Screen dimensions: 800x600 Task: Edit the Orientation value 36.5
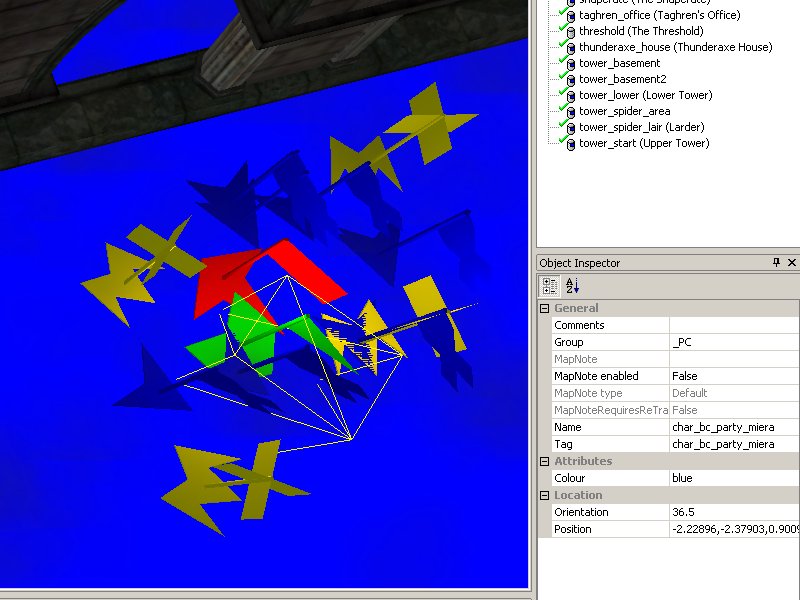coord(733,512)
